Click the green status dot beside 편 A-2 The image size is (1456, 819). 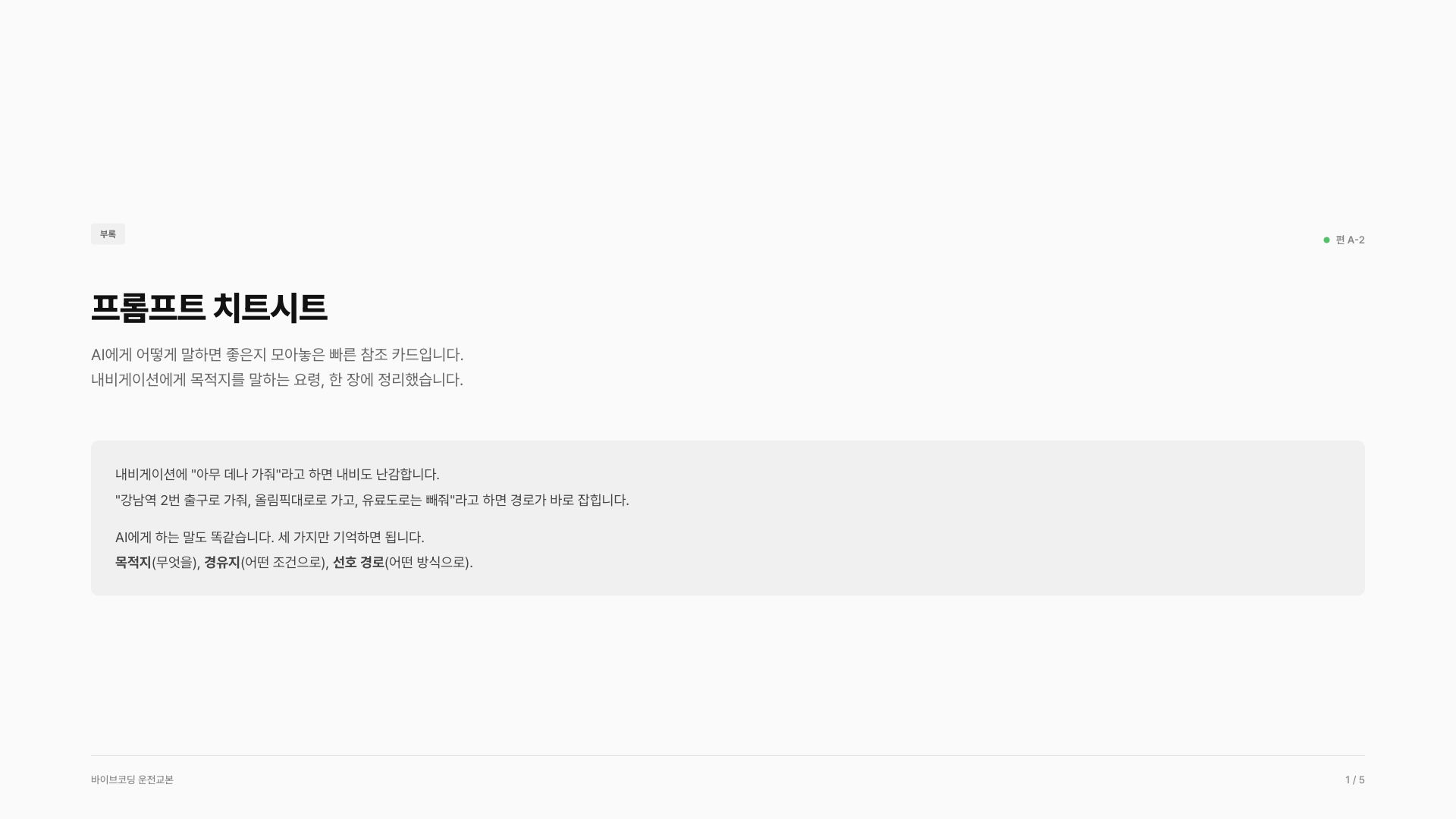click(1326, 240)
